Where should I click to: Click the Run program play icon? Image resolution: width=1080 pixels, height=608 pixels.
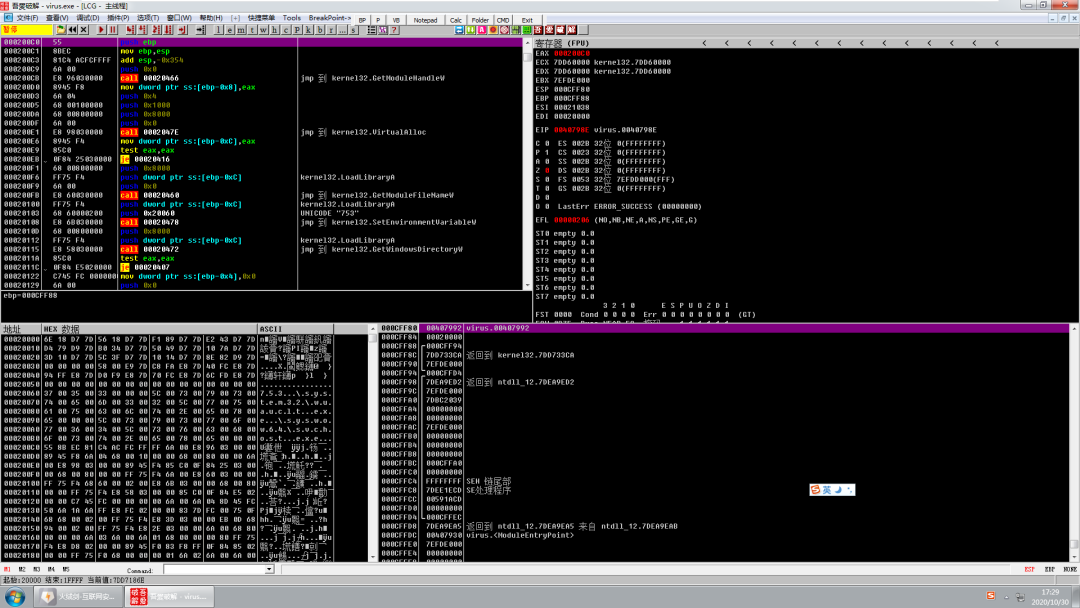click(x=101, y=30)
